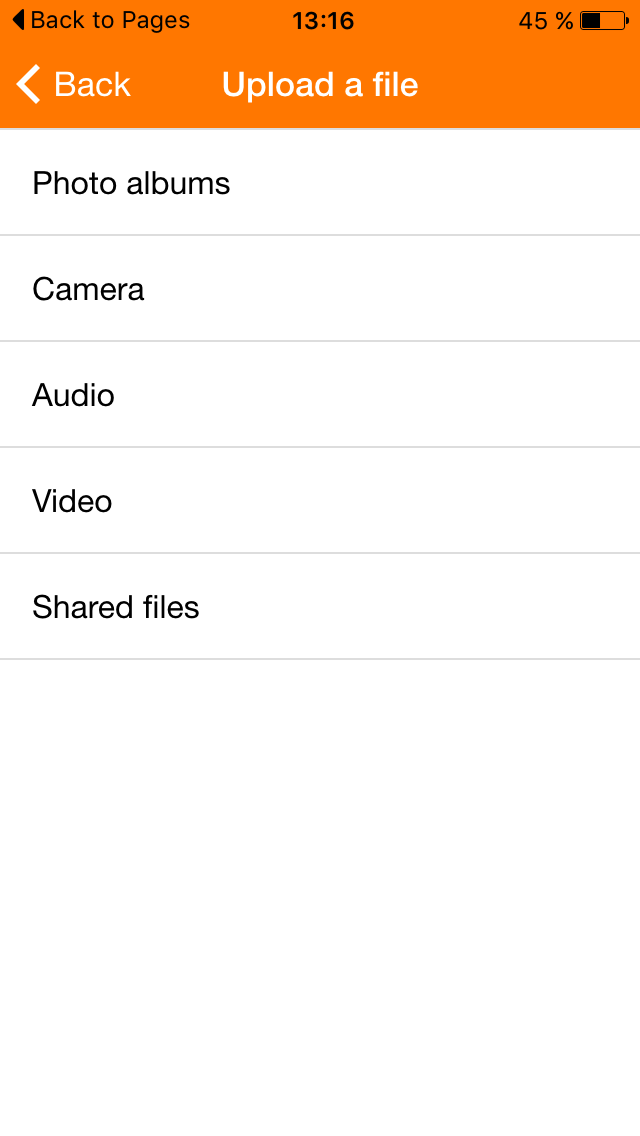The width and height of the screenshot is (640, 1136).
Task: Choose the Audio upload option
Action: pyautogui.click(x=73, y=395)
